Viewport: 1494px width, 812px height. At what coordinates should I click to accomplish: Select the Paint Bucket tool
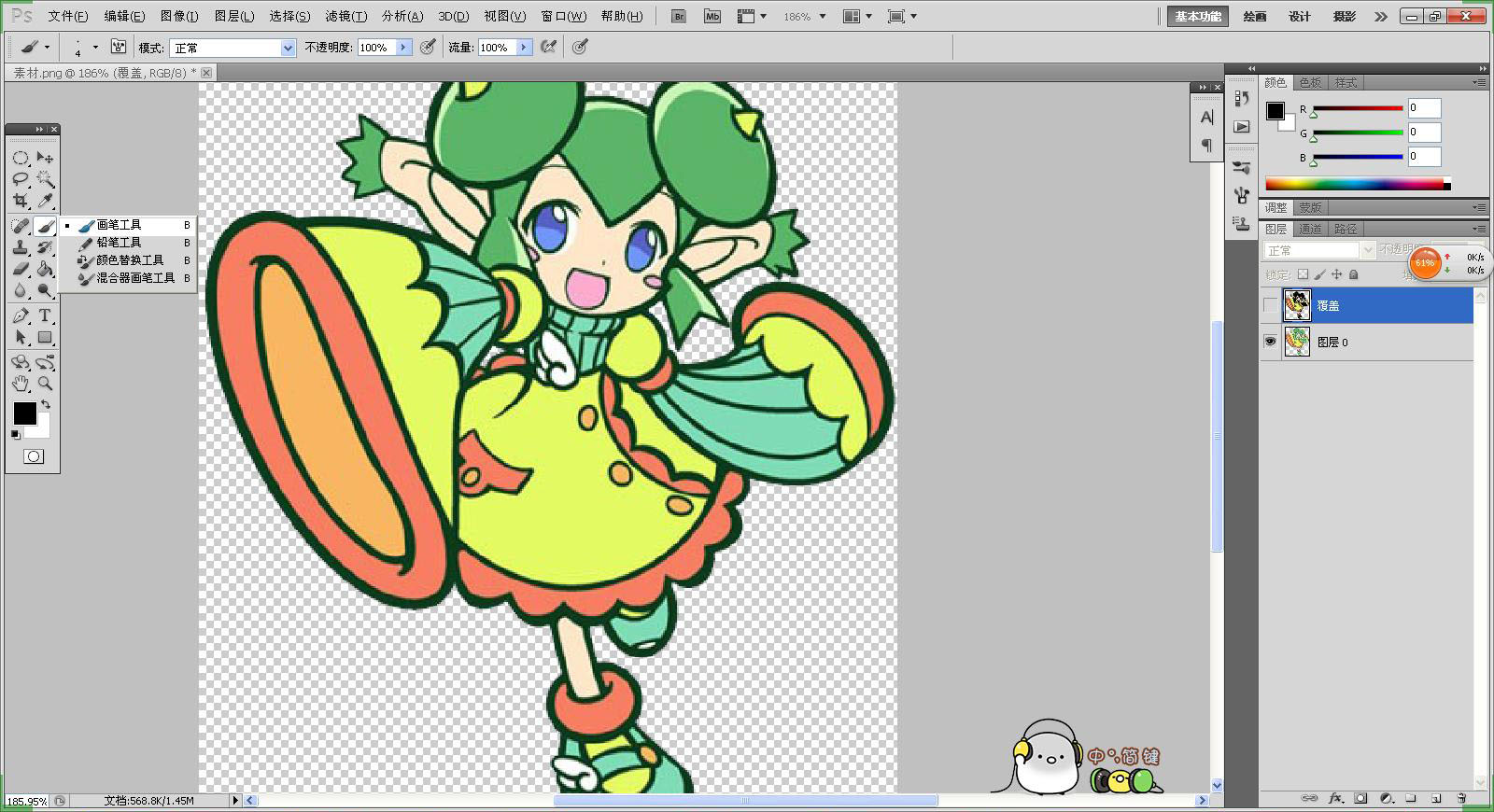45,269
